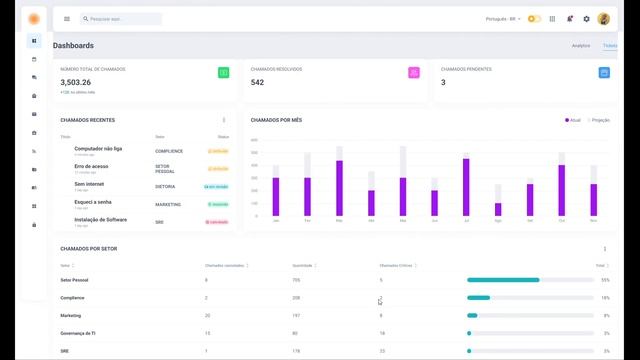640x360 pixels.
Task: Open notifications bell in the top bar
Action: click(569, 19)
